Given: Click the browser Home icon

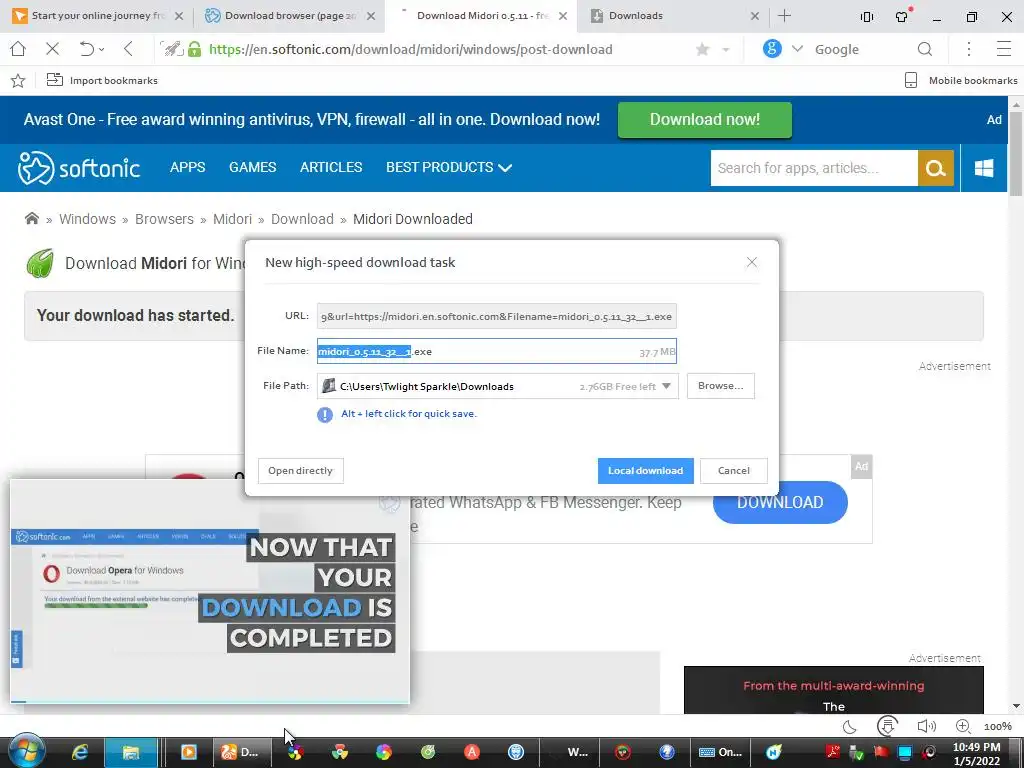Looking at the screenshot, I should pyautogui.click(x=18, y=49).
